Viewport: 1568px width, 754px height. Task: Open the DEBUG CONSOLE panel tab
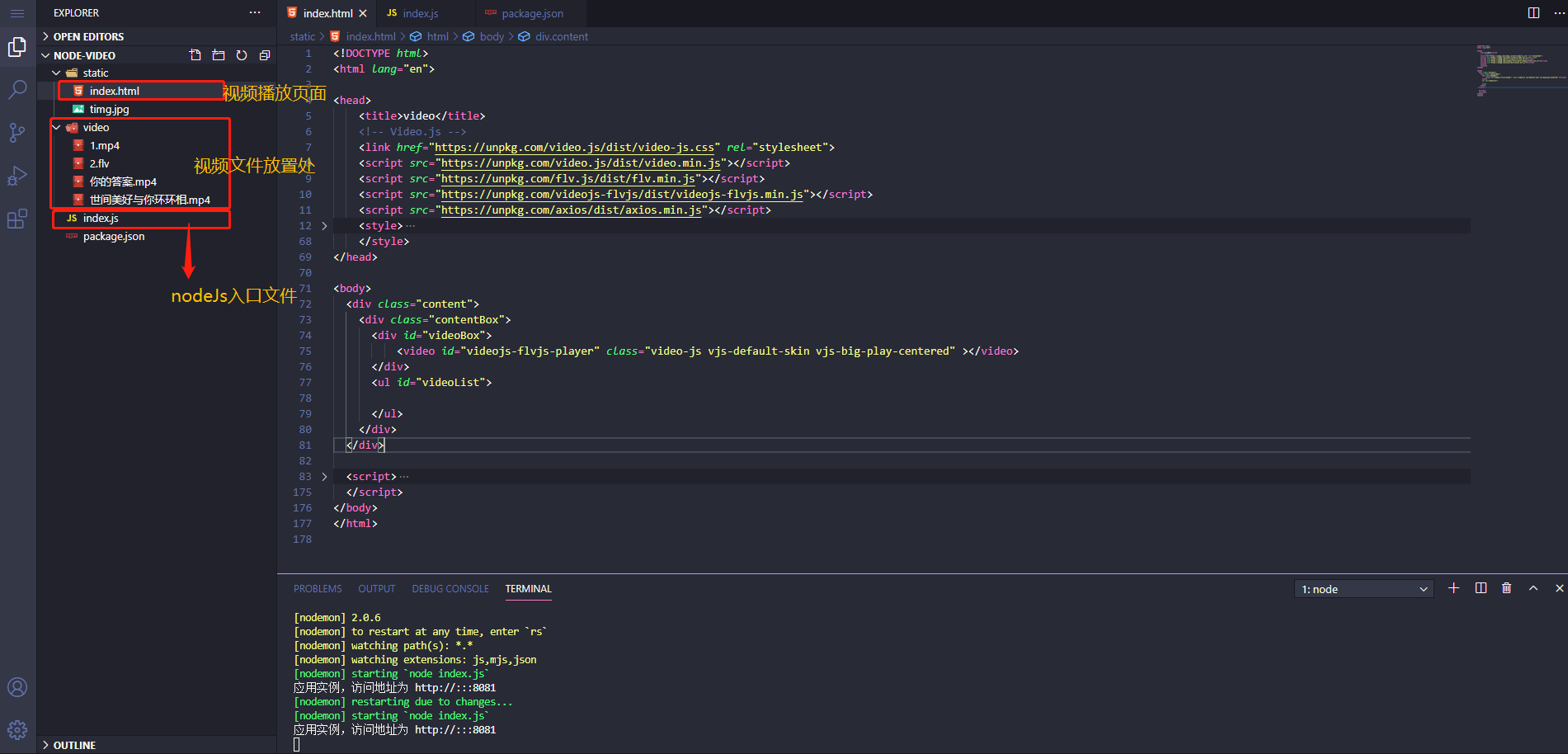(450, 589)
